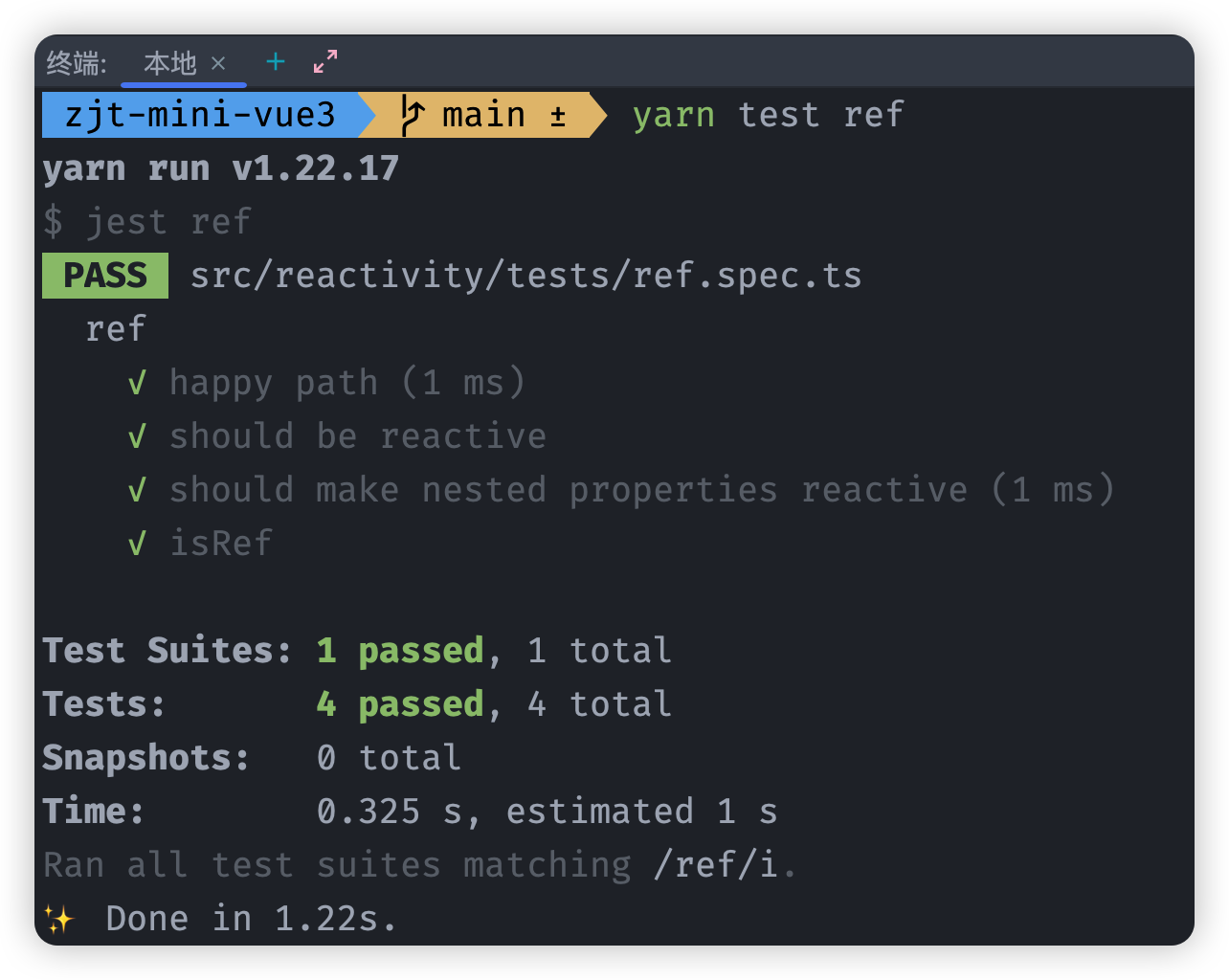Viewport: 1229px width, 980px height.
Task: Click the sparkles icon before Done
Action: [59, 920]
